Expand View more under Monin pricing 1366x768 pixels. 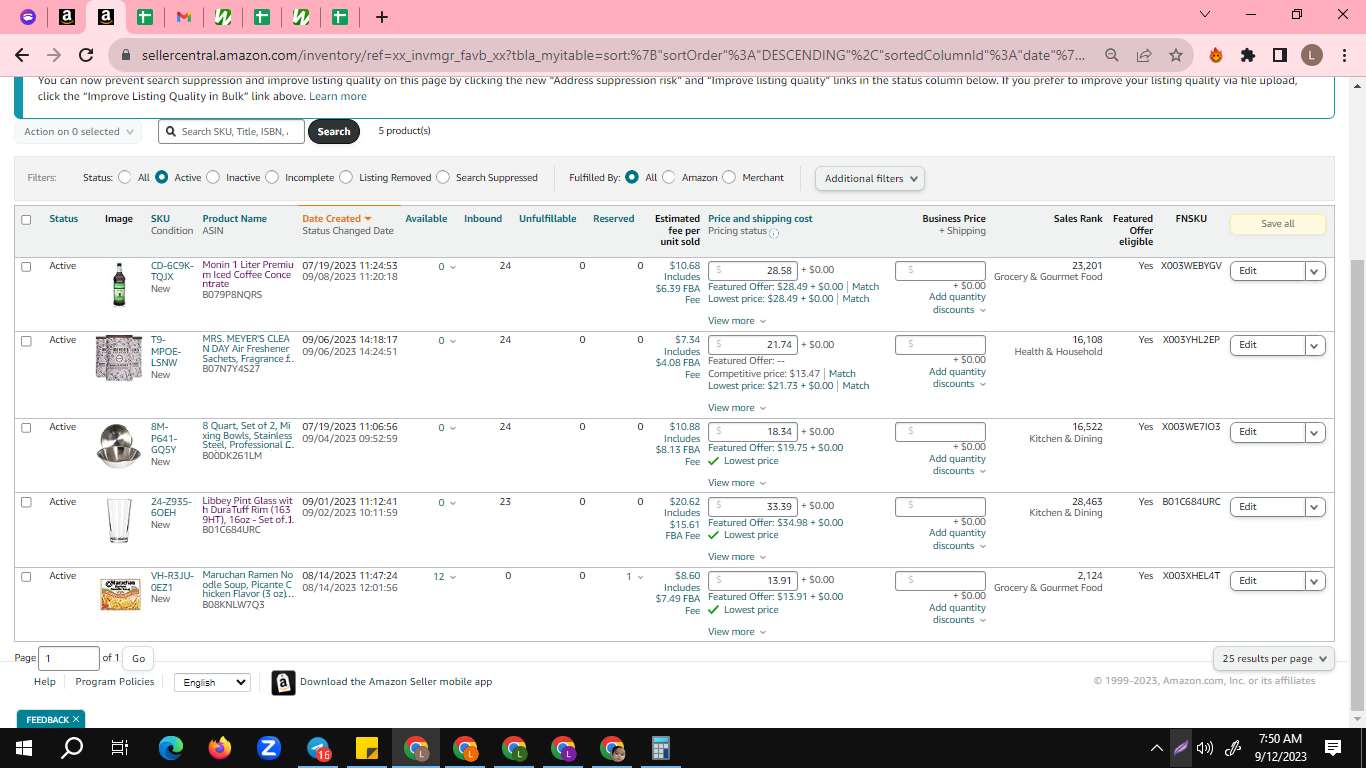737,321
